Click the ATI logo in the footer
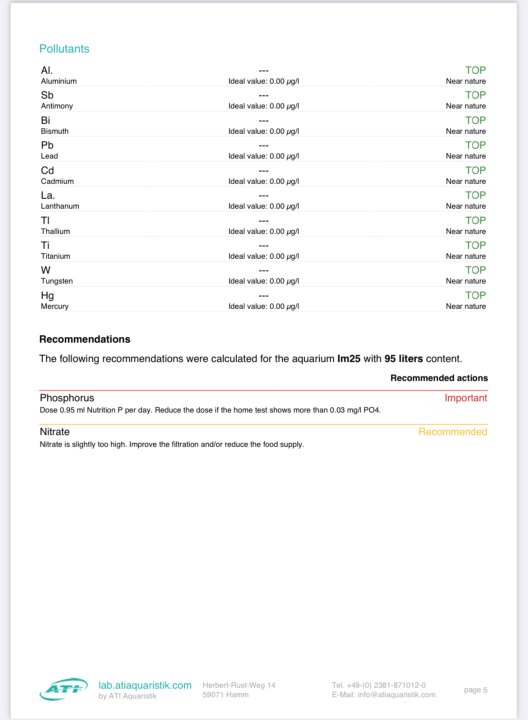 (63, 689)
